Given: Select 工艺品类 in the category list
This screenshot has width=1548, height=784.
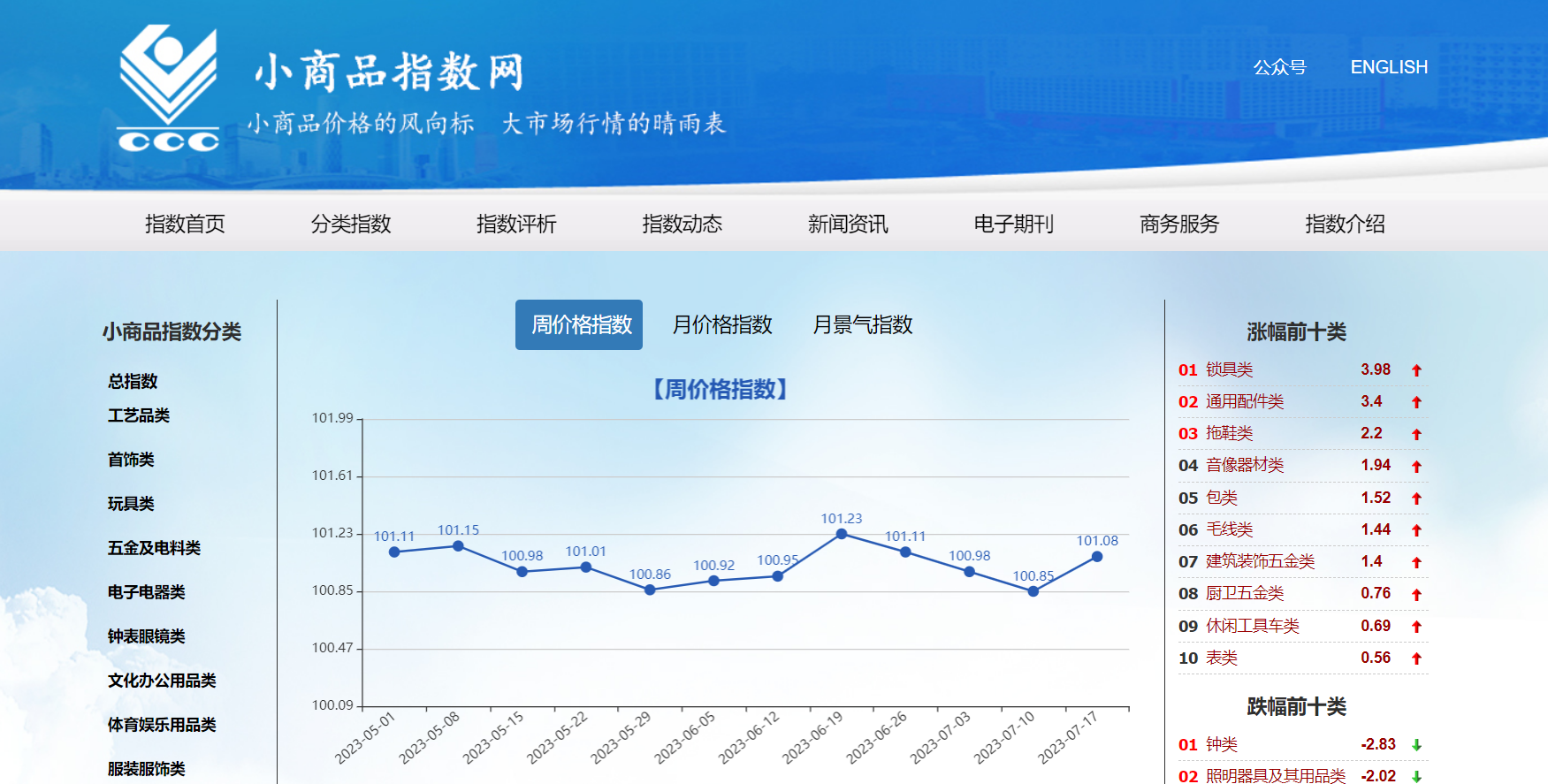Looking at the screenshot, I should click(x=139, y=415).
